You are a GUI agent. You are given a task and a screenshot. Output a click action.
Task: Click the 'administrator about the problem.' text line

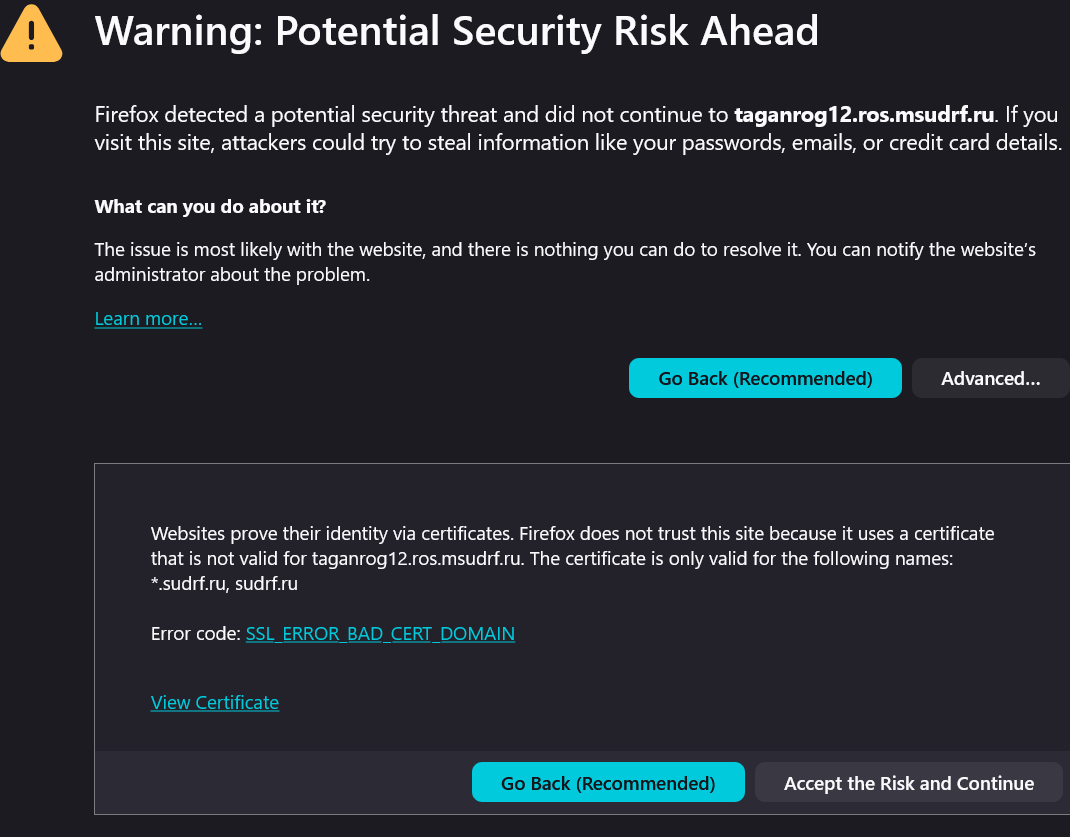click(232, 274)
